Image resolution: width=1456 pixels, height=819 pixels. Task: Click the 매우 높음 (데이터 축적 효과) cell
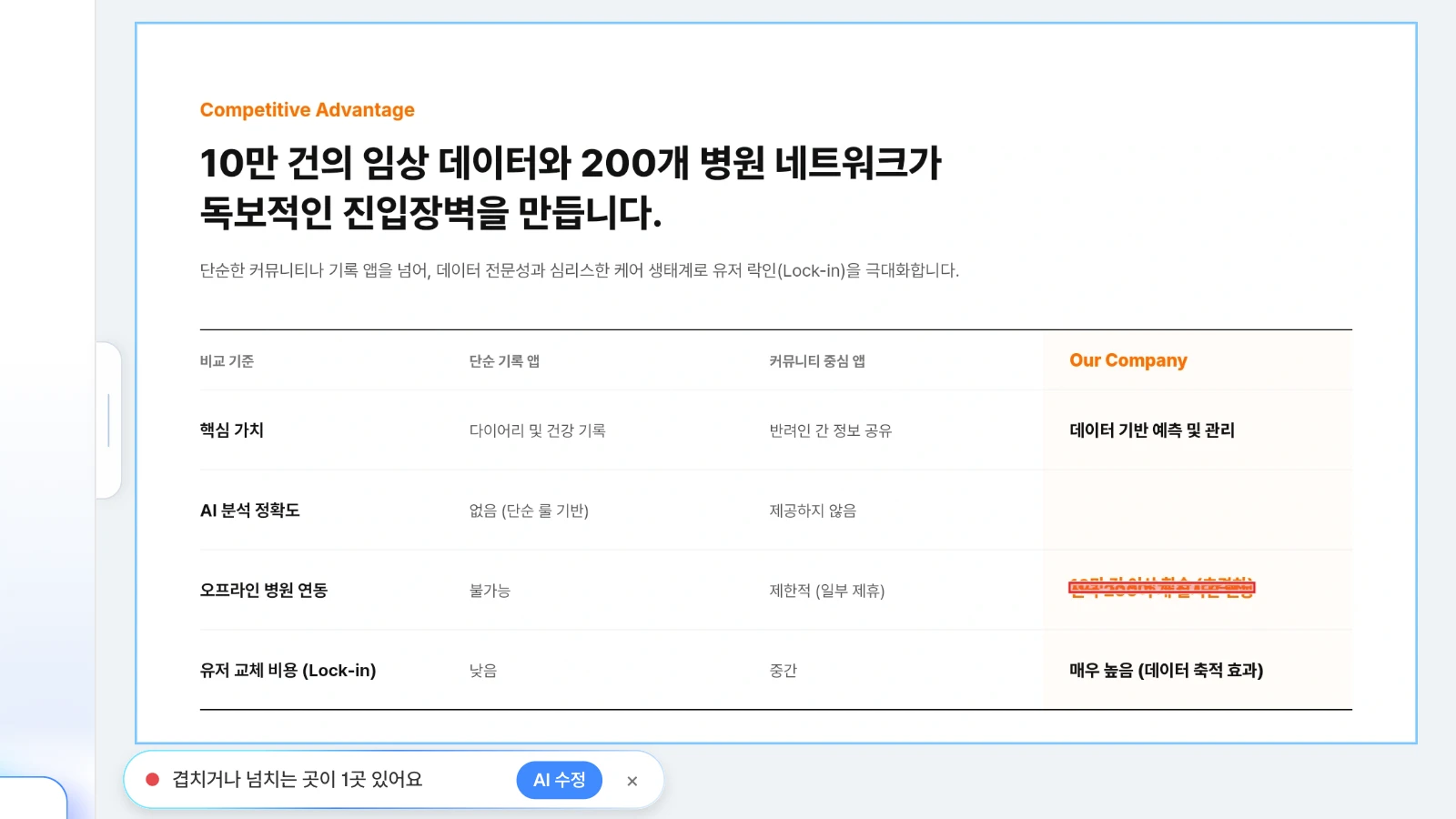click(1167, 671)
